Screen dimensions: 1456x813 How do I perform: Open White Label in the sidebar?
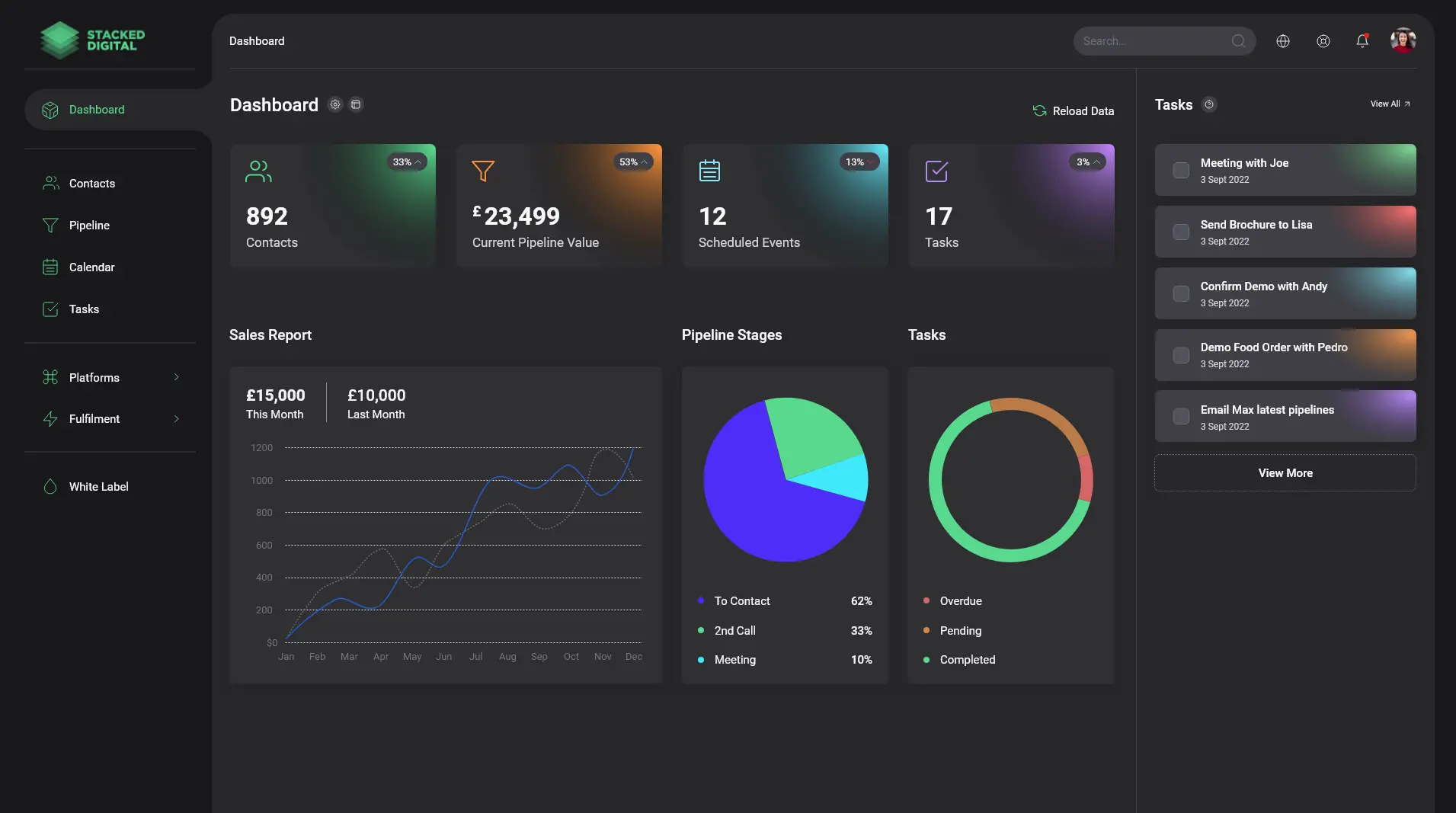(98, 487)
